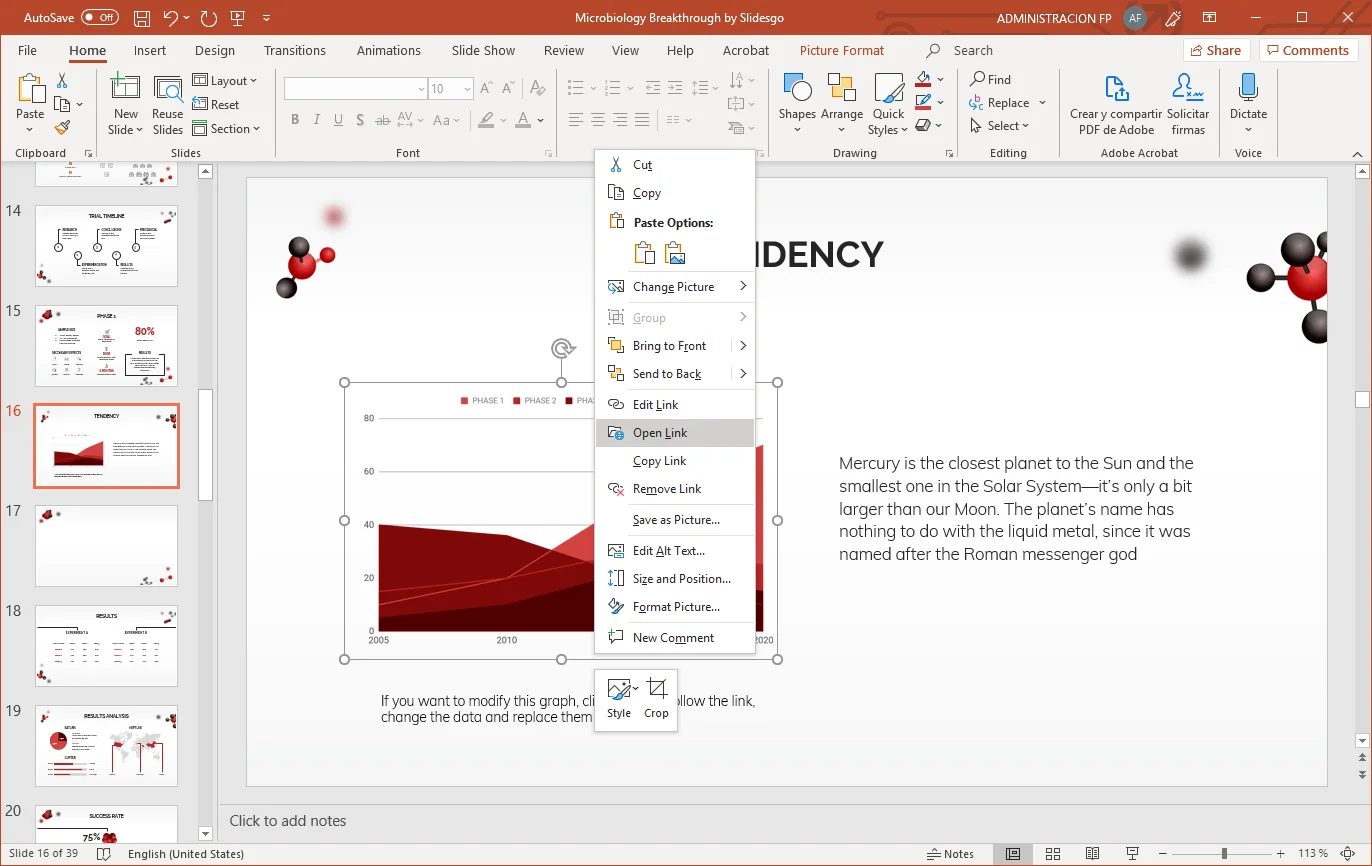Image resolution: width=1372 pixels, height=866 pixels.
Task: Open the font size dropdown
Action: [x=466, y=89]
